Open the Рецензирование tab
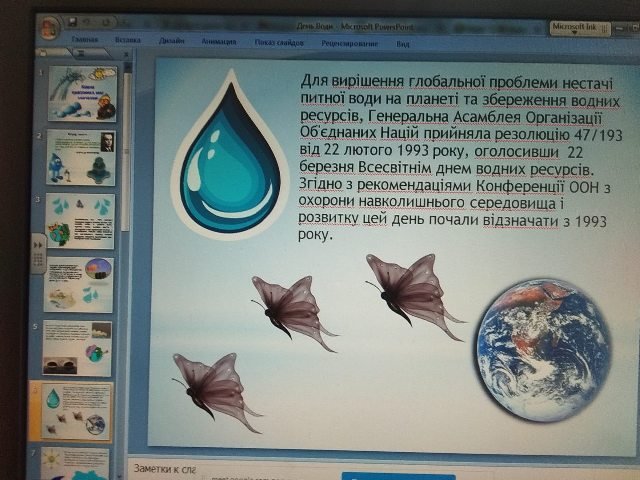 (349, 43)
